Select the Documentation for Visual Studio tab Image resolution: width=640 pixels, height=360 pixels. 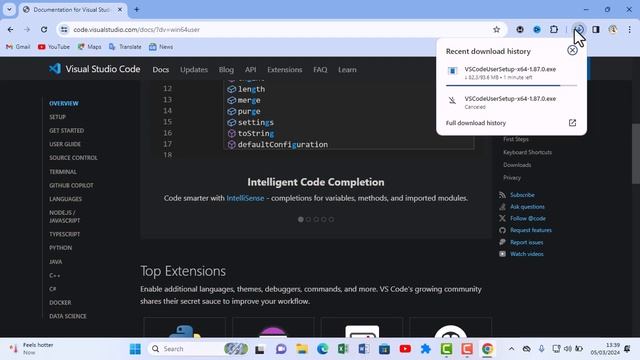click(72, 9)
